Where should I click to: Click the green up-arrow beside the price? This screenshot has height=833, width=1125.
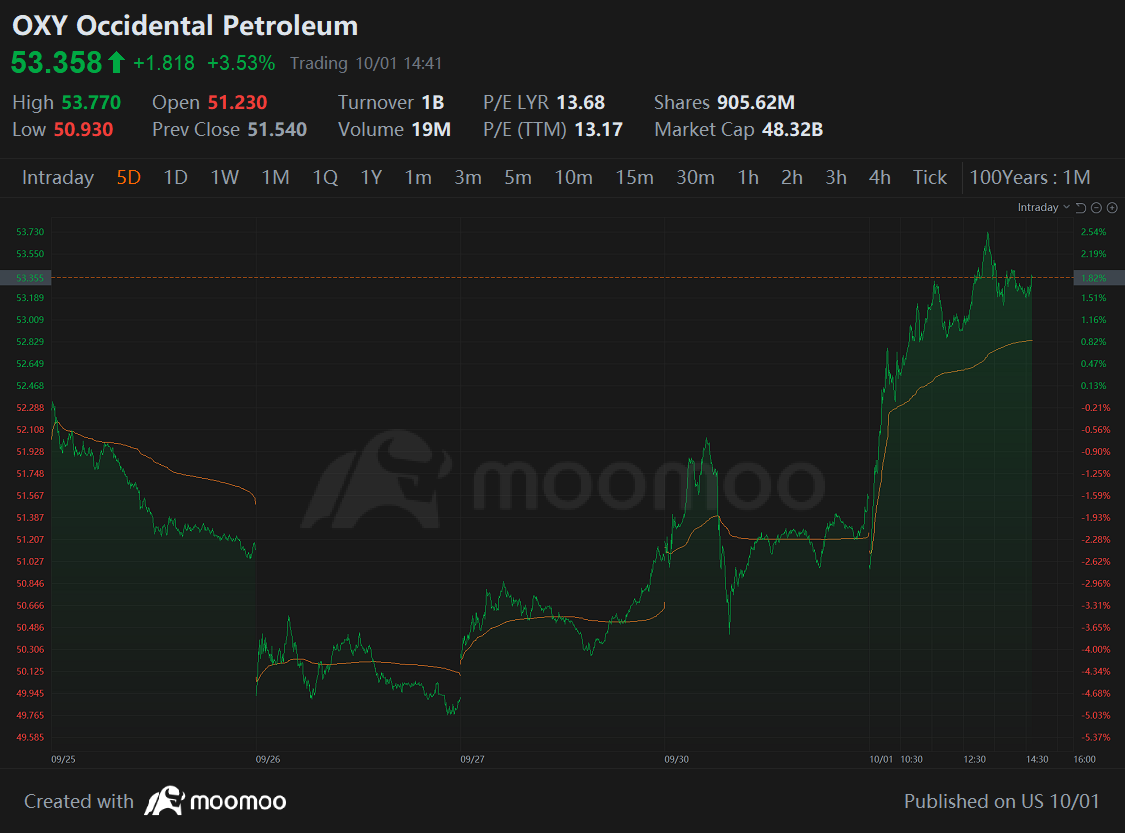(x=116, y=62)
